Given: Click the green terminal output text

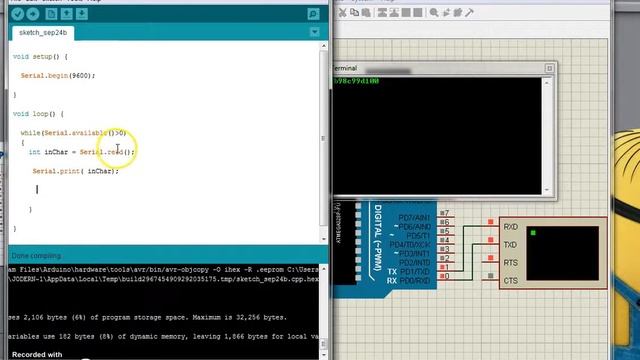Looking at the screenshot, I should (357, 81).
